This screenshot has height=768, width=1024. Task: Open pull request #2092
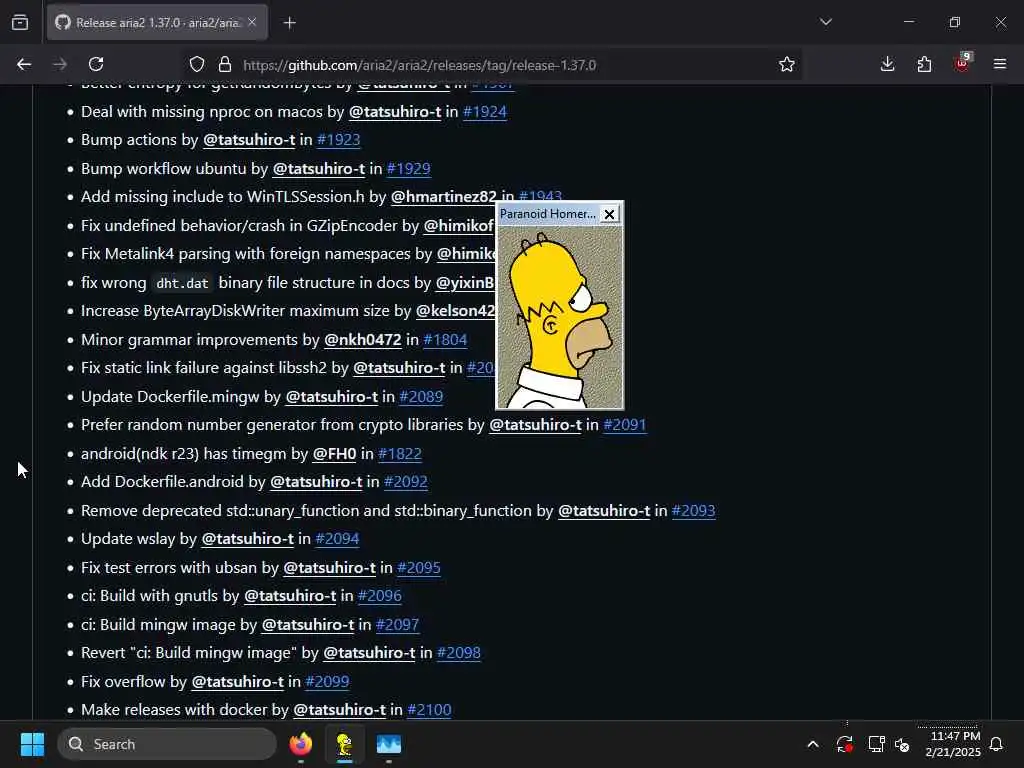pyautogui.click(x=406, y=481)
